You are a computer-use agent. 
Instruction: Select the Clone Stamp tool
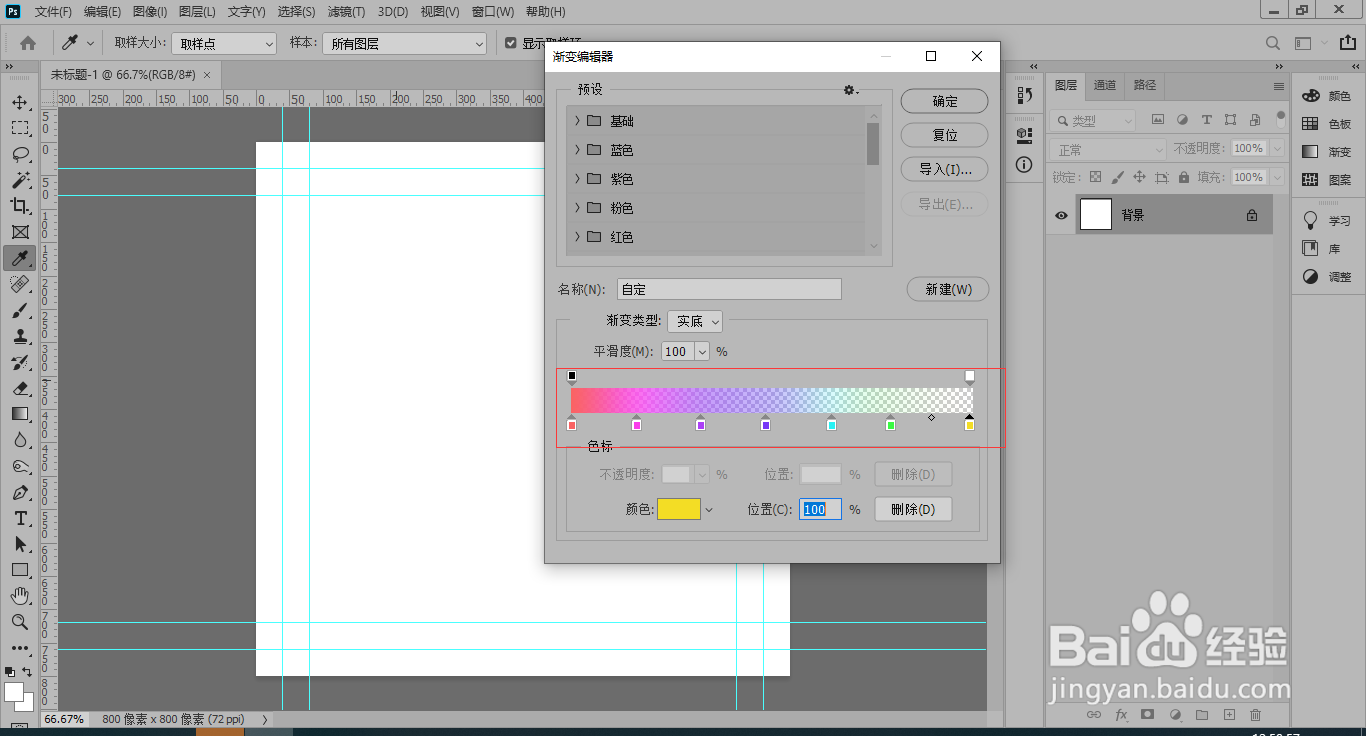click(x=20, y=336)
